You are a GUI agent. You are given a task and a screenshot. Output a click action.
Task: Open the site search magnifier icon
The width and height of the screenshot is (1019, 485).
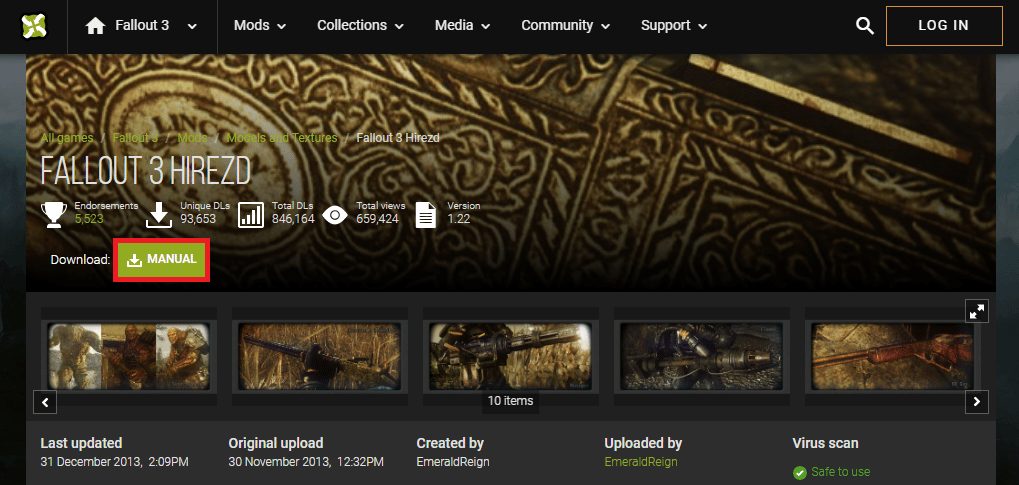coord(865,26)
